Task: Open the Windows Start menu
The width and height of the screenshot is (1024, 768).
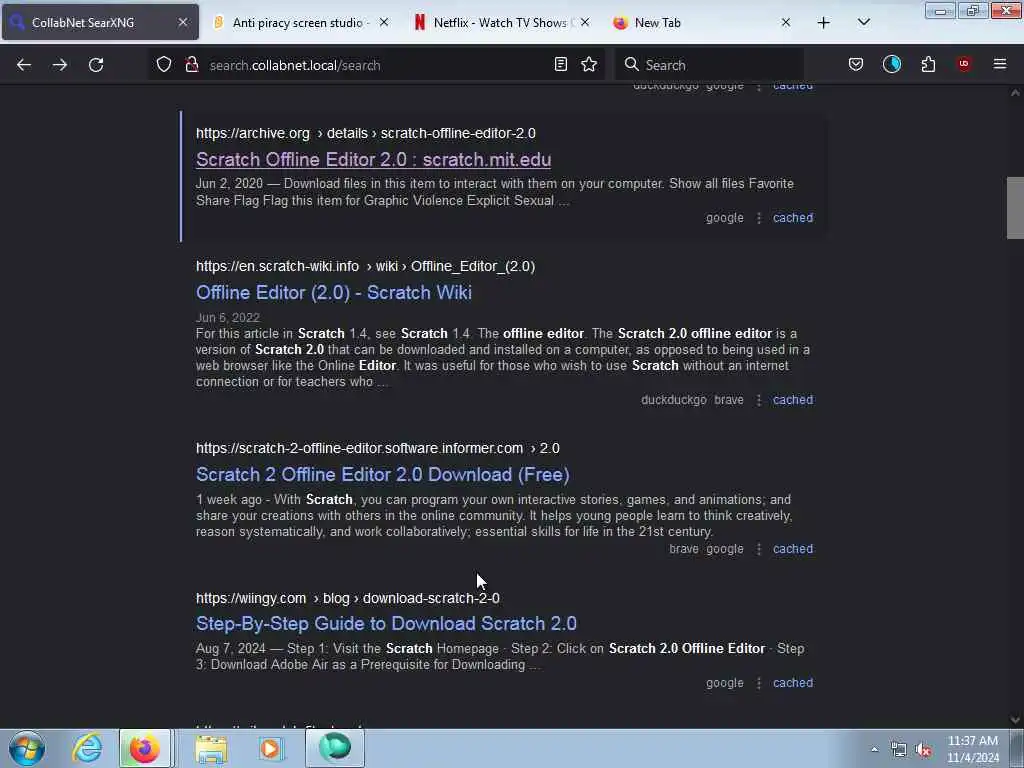Action: click(27, 748)
